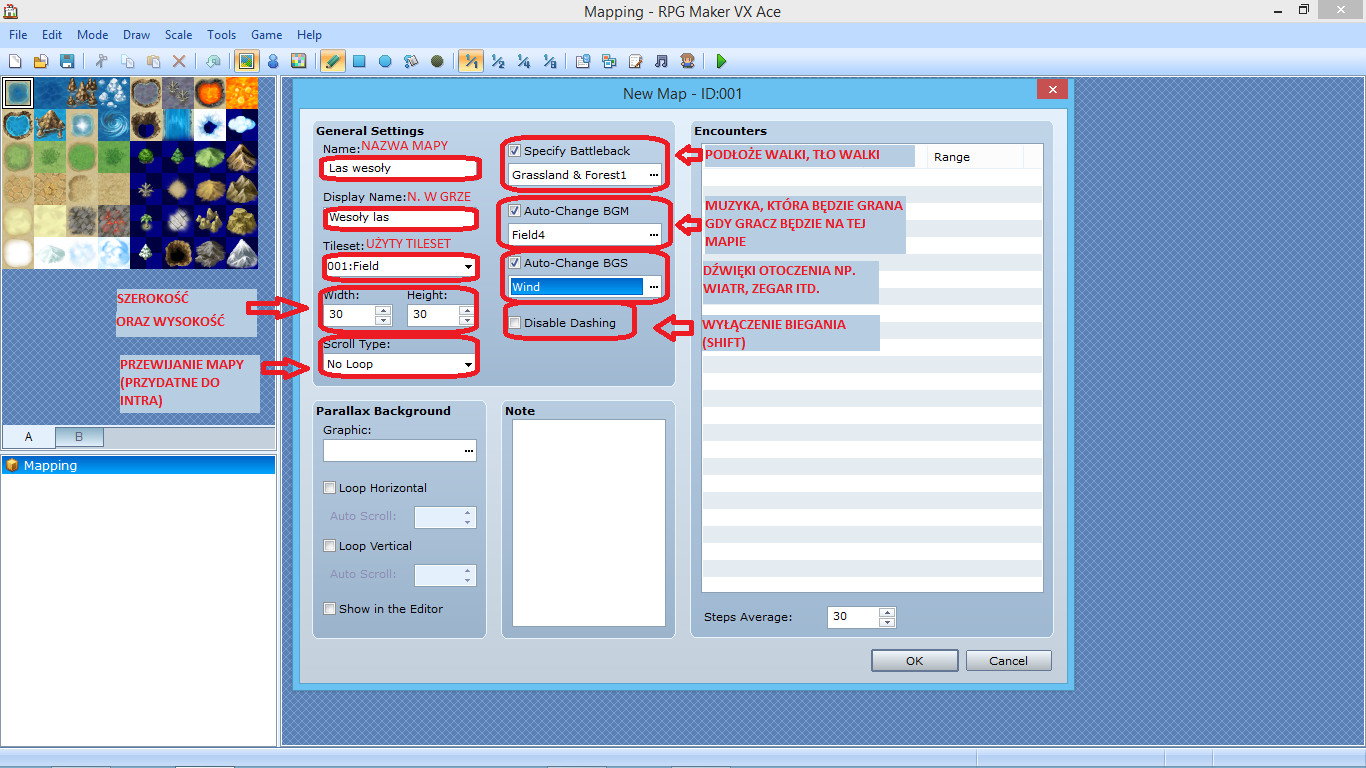1366x768 pixels.
Task: Undo the last action with arrow icon
Action: pos(213,61)
